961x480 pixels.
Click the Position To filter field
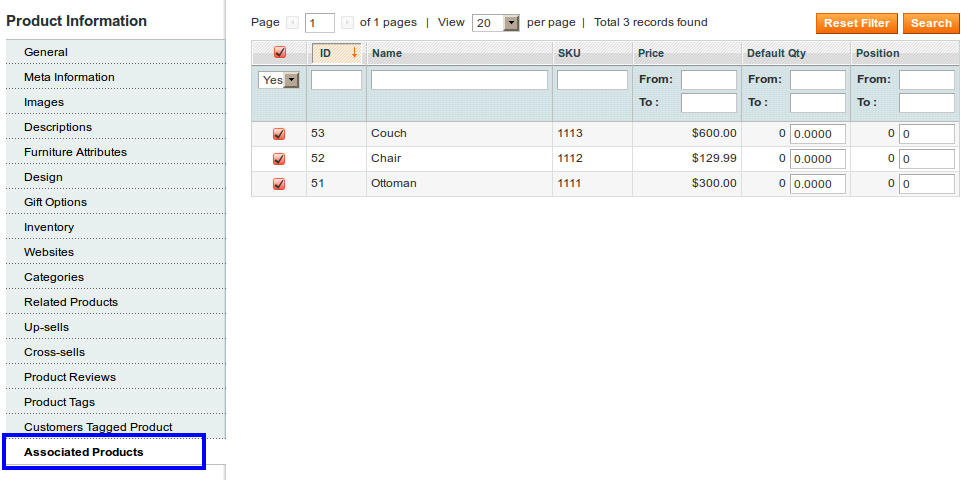pos(927,103)
